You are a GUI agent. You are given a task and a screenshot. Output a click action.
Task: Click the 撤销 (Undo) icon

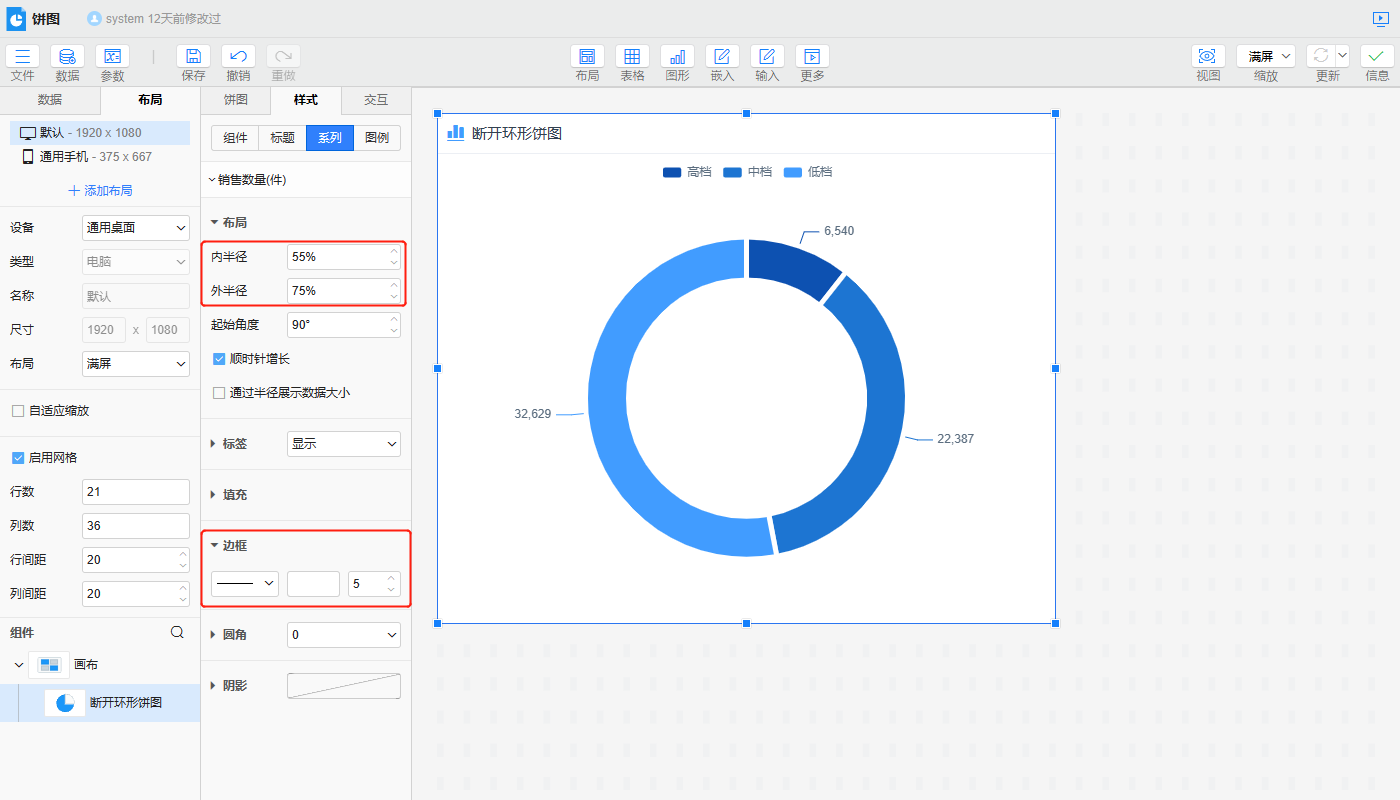pyautogui.click(x=238, y=57)
